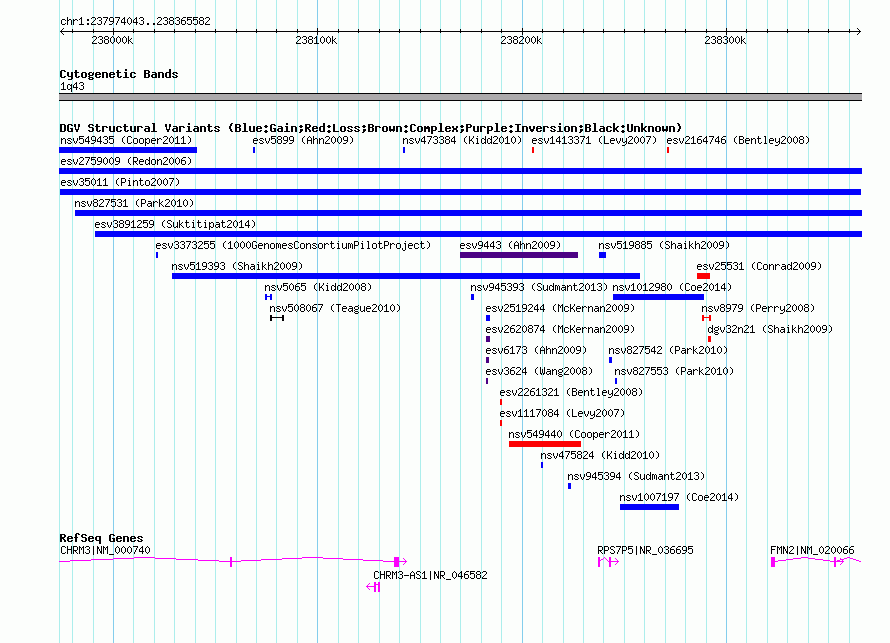
Task: Select the nsv945394 (Sudmant2013) label
Action: 636,476
